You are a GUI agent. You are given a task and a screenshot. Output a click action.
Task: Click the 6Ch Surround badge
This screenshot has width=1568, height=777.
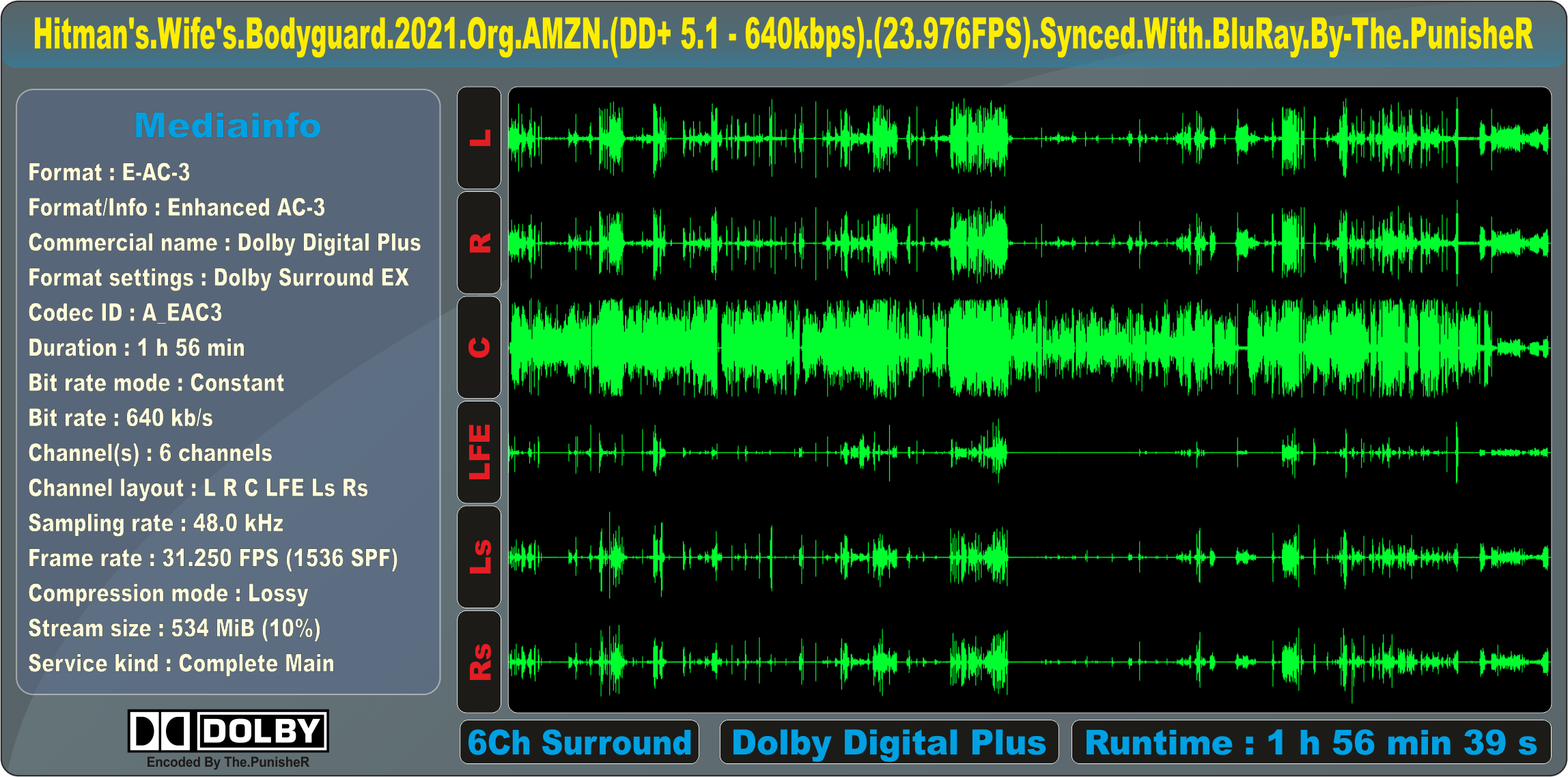click(x=579, y=742)
